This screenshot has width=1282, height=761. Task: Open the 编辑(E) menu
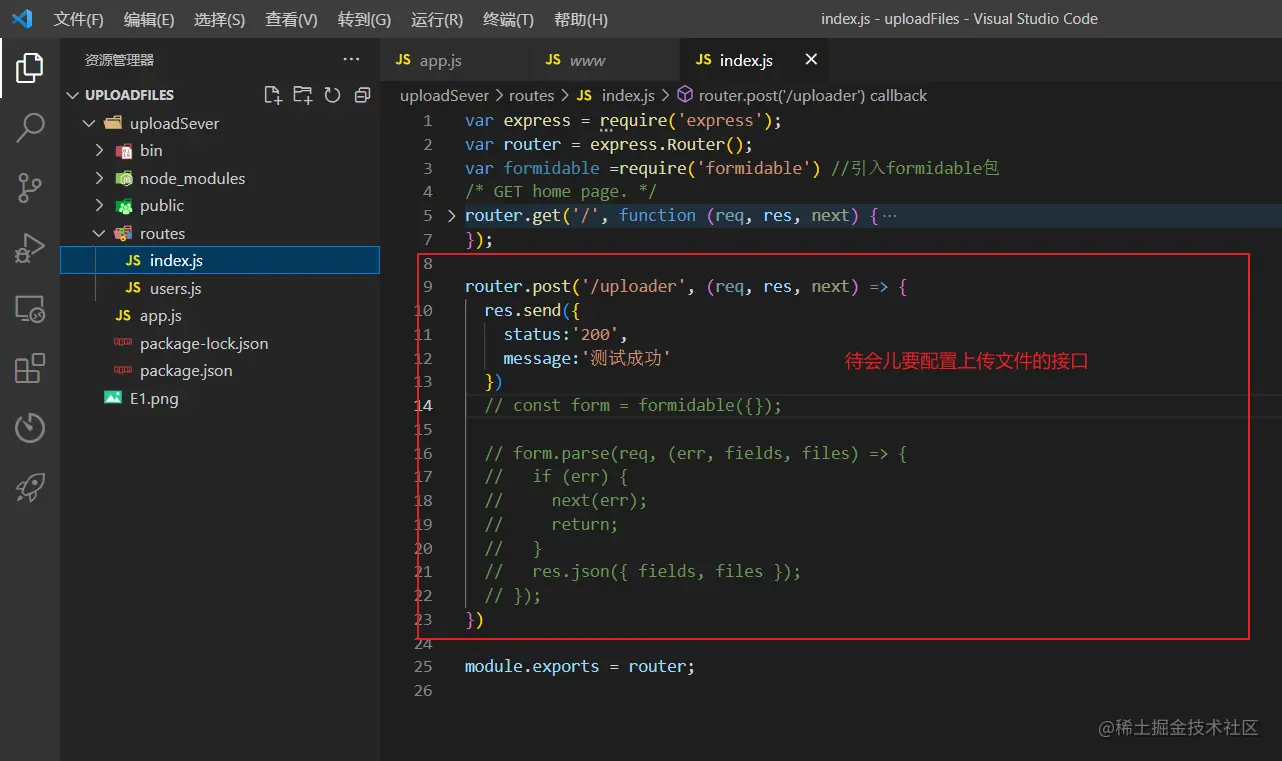point(149,19)
